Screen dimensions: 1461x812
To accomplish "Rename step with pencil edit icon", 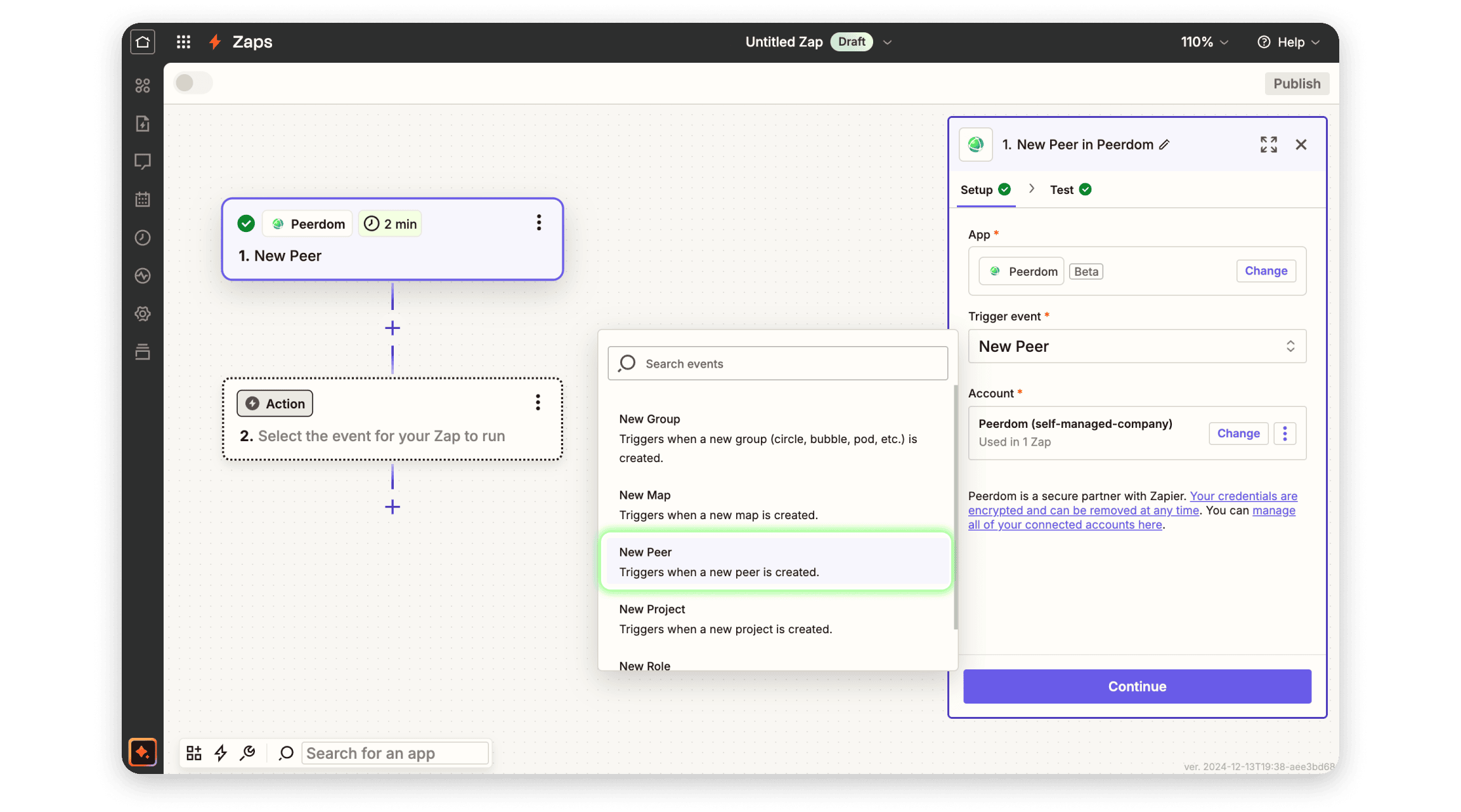I will point(1164,145).
